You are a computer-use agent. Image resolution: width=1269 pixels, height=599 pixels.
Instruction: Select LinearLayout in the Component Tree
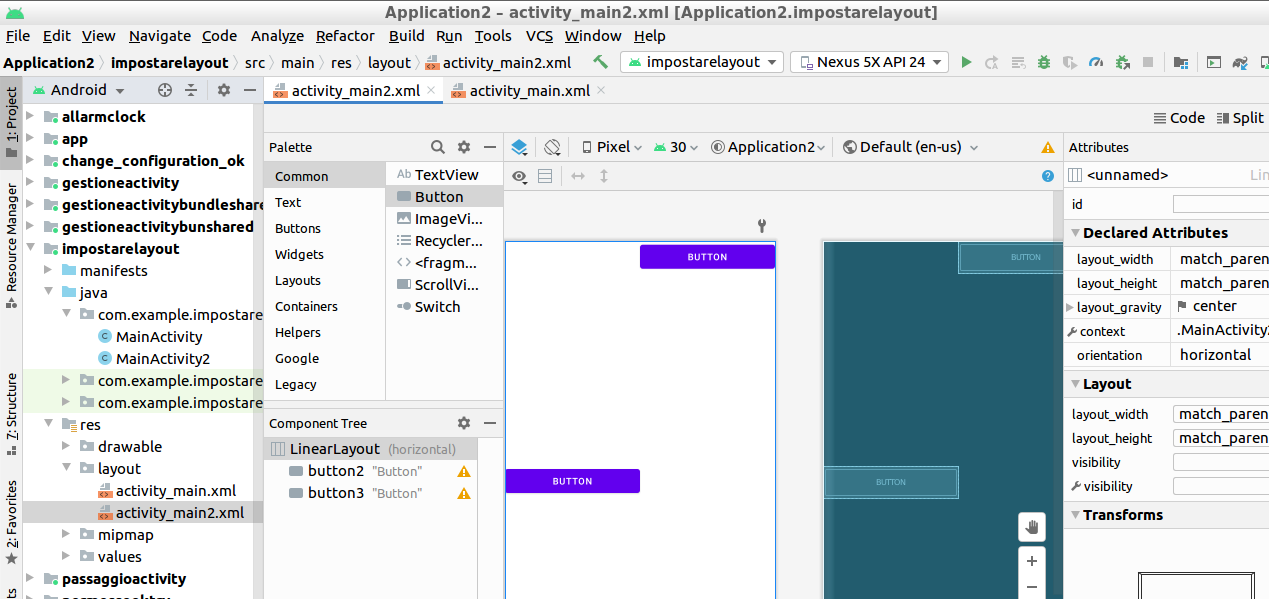click(370, 449)
